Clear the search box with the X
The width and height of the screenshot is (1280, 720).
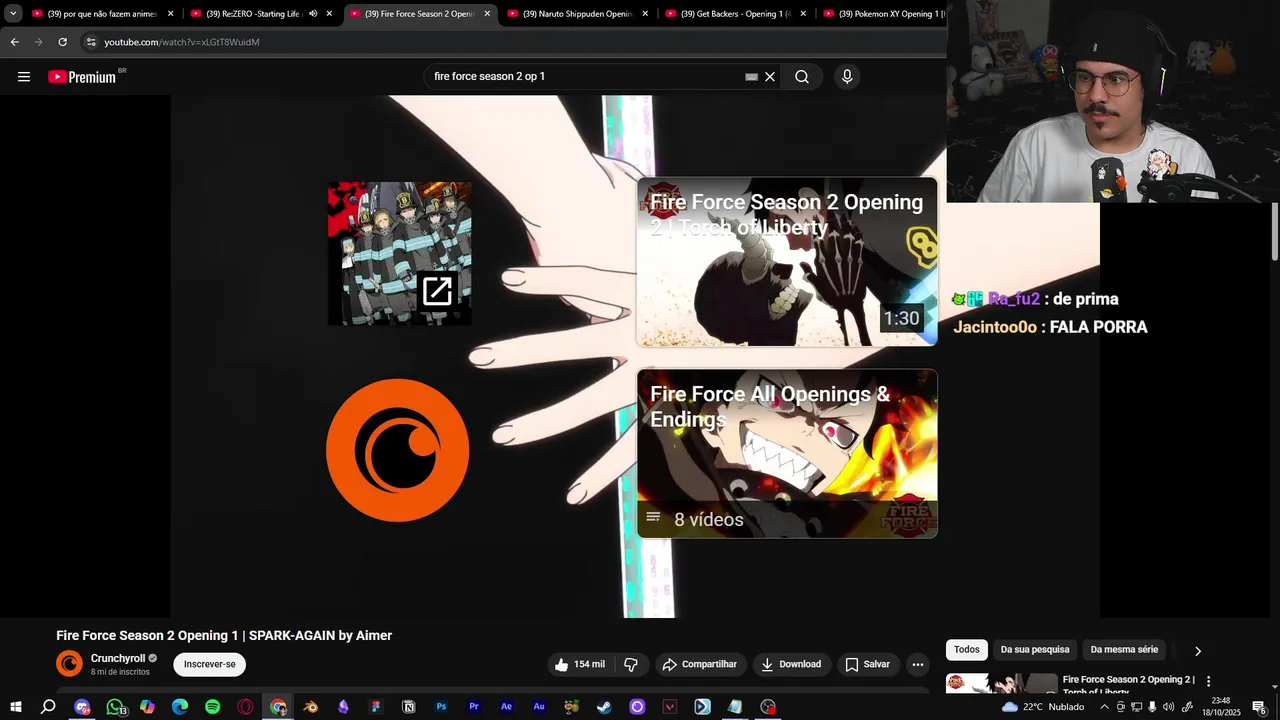pyautogui.click(x=770, y=77)
